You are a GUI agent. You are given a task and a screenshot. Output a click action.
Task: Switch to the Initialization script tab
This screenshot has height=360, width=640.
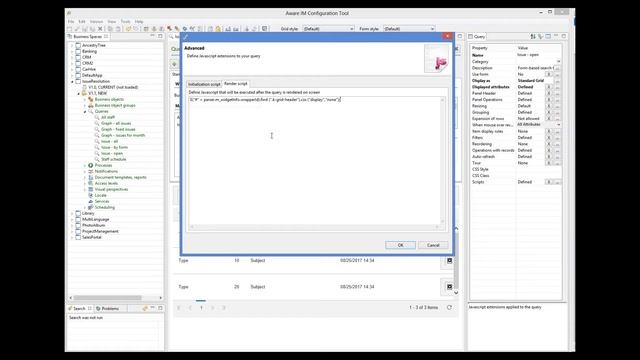204,84
